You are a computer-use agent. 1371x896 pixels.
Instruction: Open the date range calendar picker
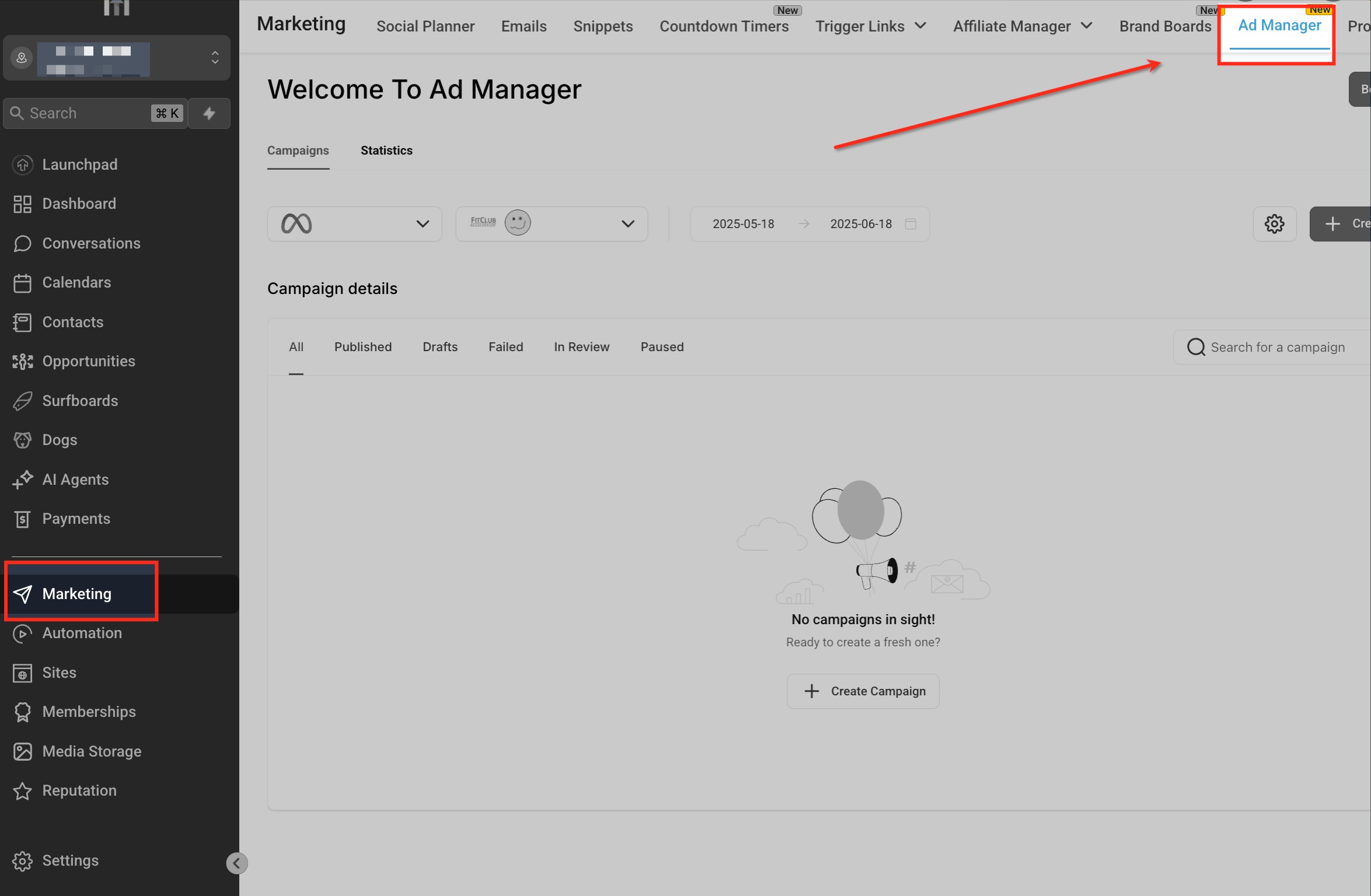point(910,223)
